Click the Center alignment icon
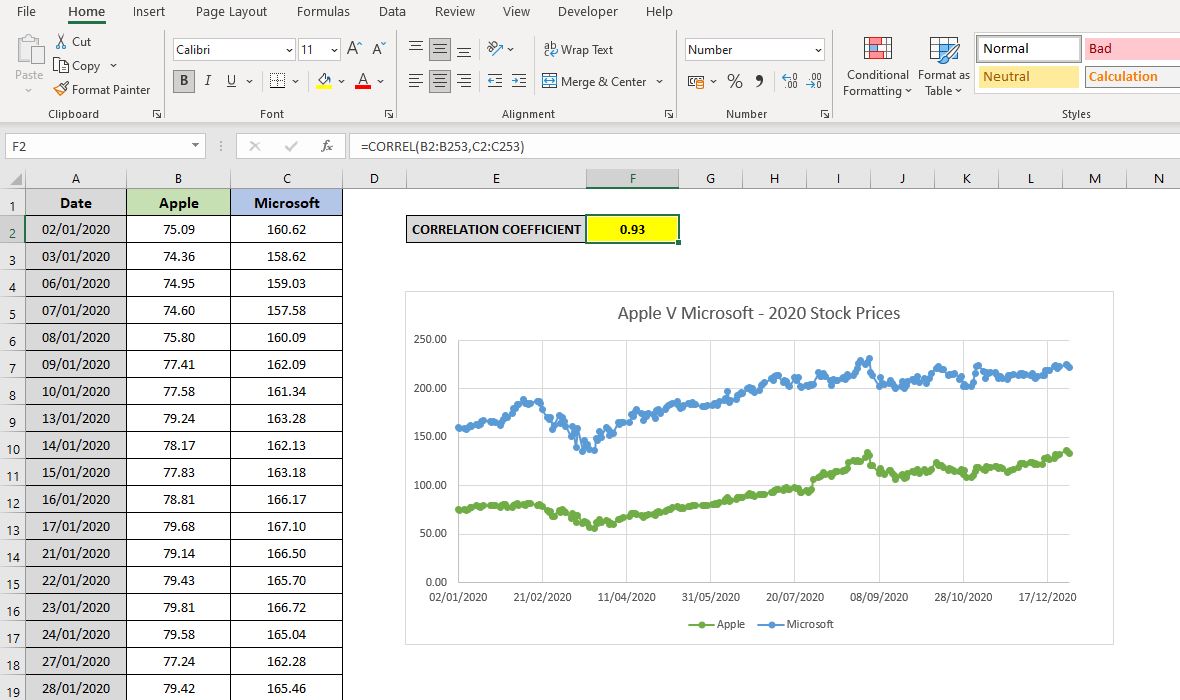 439,81
